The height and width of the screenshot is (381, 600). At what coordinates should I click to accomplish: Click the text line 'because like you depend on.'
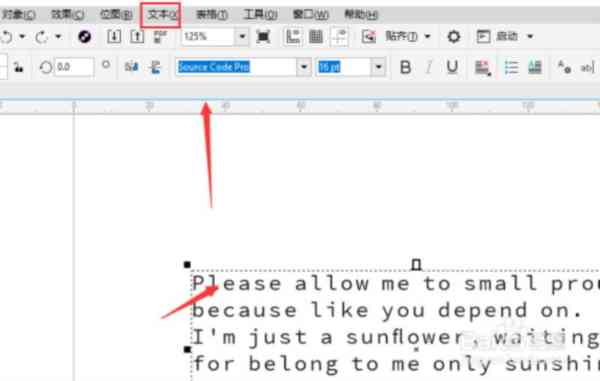coord(386,310)
